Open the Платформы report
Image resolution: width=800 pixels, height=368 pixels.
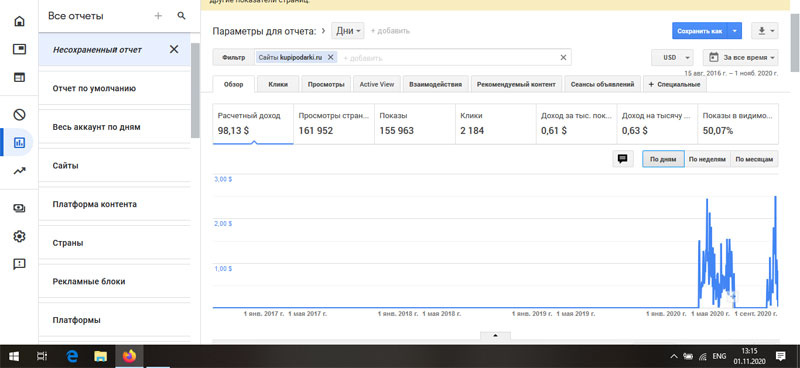[114, 320]
